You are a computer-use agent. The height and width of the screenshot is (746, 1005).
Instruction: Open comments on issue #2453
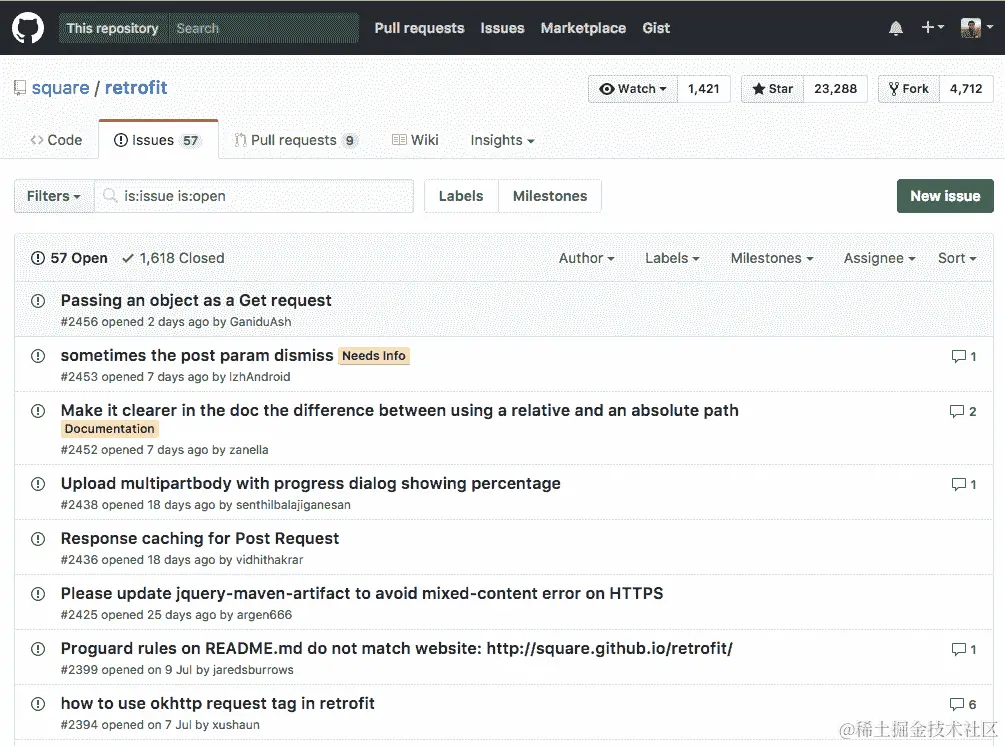[964, 356]
